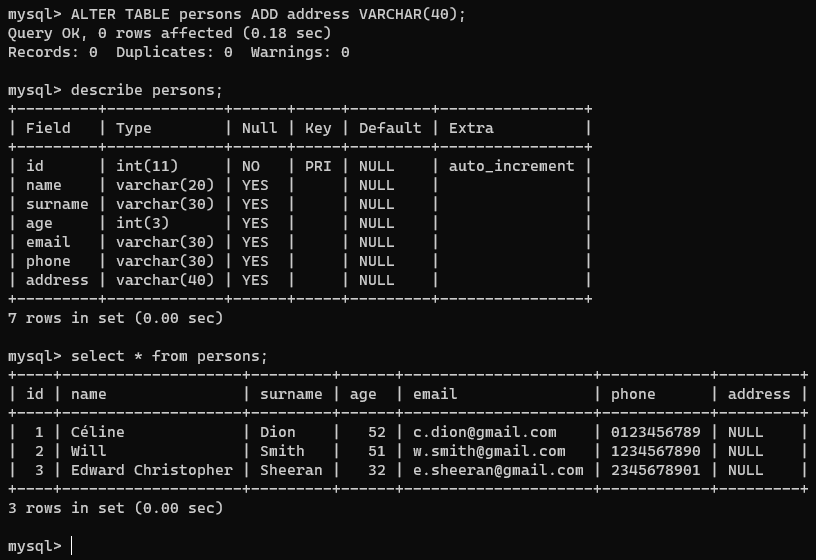The image size is (816, 560).
Task: Click phone number 1234567890
Action: click(x=655, y=451)
